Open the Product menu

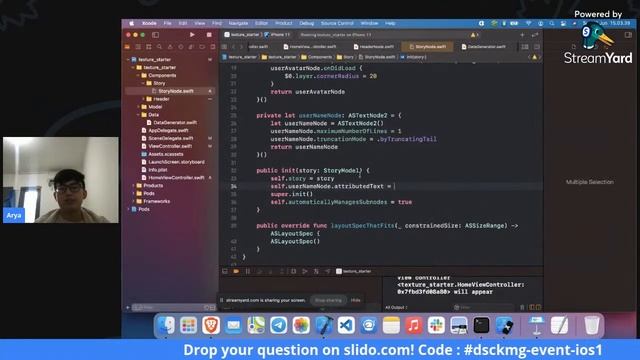click(284, 23)
